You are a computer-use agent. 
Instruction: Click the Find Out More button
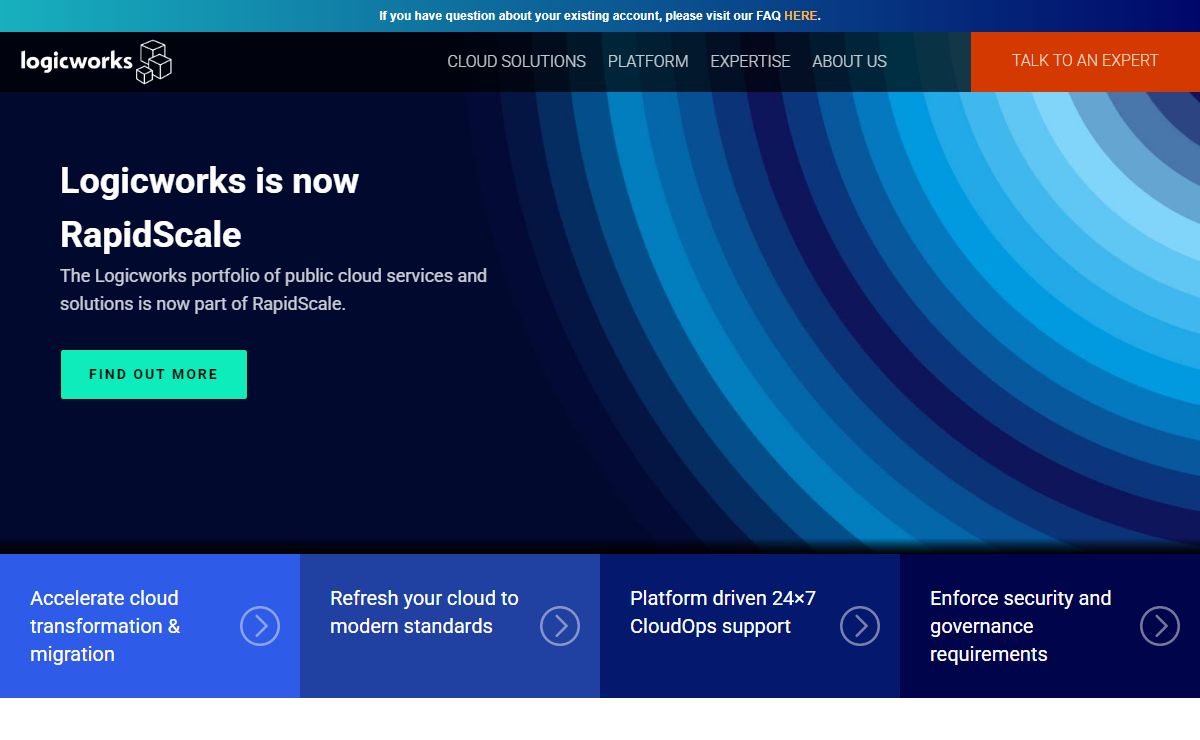pyautogui.click(x=154, y=374)
